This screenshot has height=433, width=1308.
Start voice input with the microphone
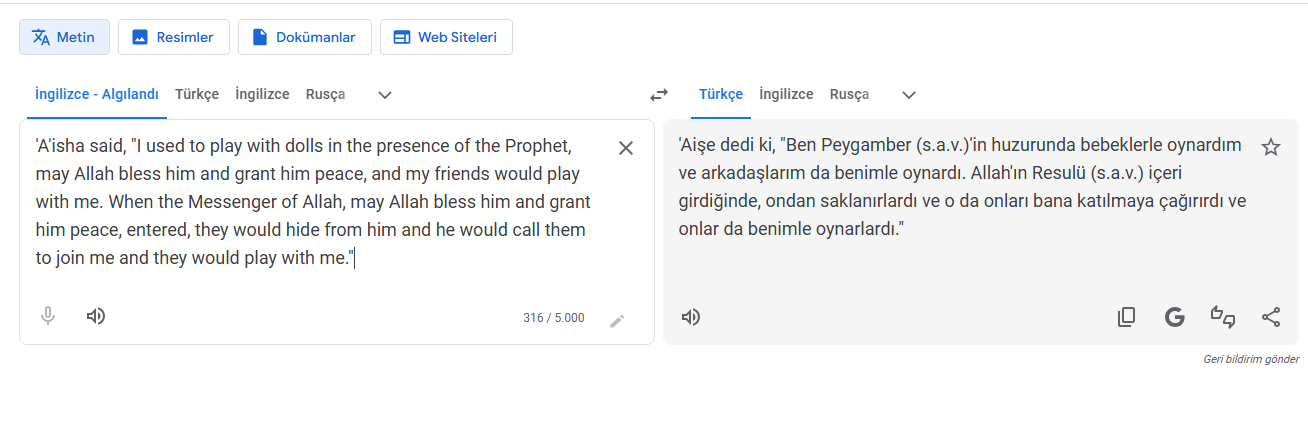[x=47, y=317]
